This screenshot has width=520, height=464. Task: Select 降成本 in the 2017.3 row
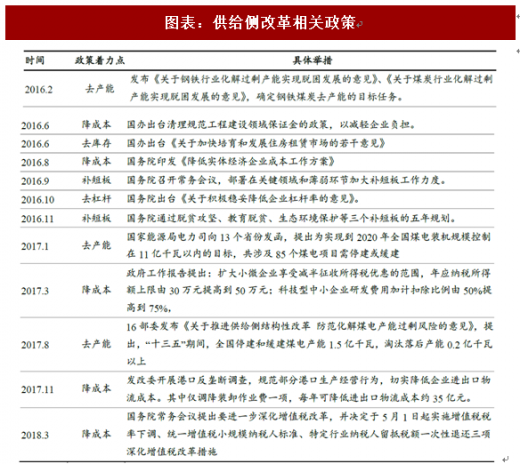[97, 290]
